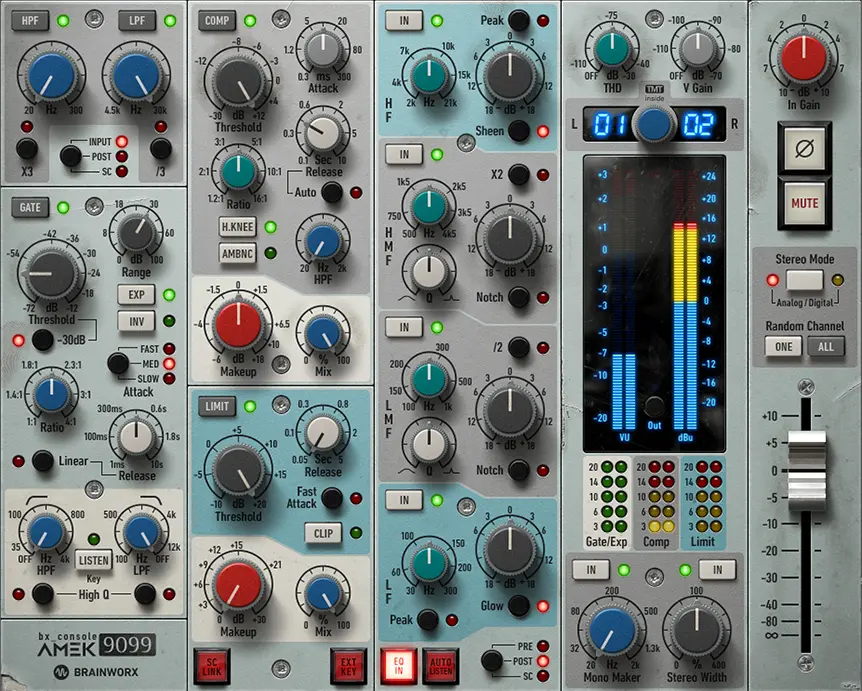Click the limiter Fast Attack button

tap(331, 498)
